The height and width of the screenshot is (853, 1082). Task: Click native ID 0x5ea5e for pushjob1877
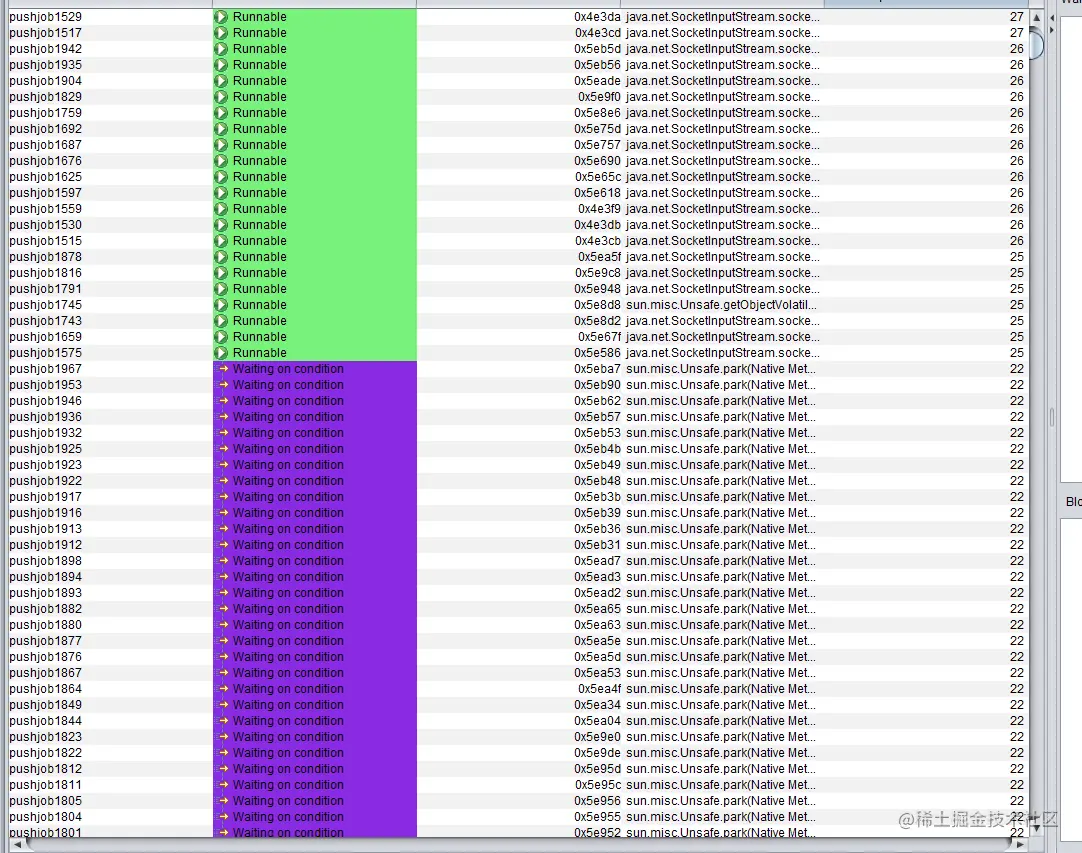(x=597, y=640)
